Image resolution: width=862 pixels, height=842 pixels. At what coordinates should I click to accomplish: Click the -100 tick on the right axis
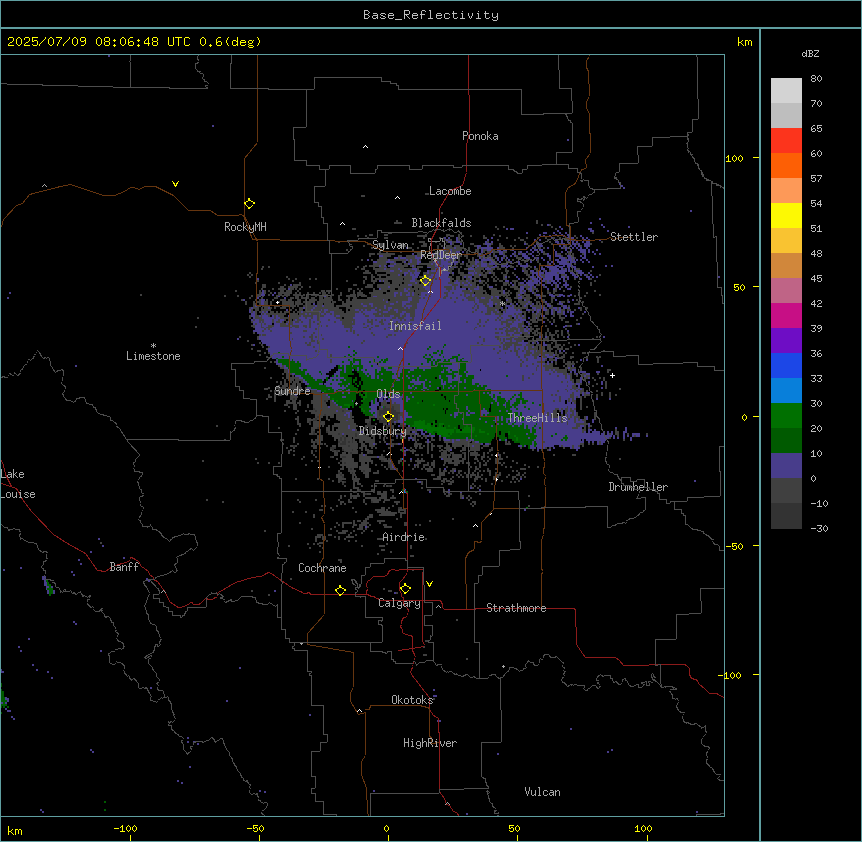pos(731,675)
